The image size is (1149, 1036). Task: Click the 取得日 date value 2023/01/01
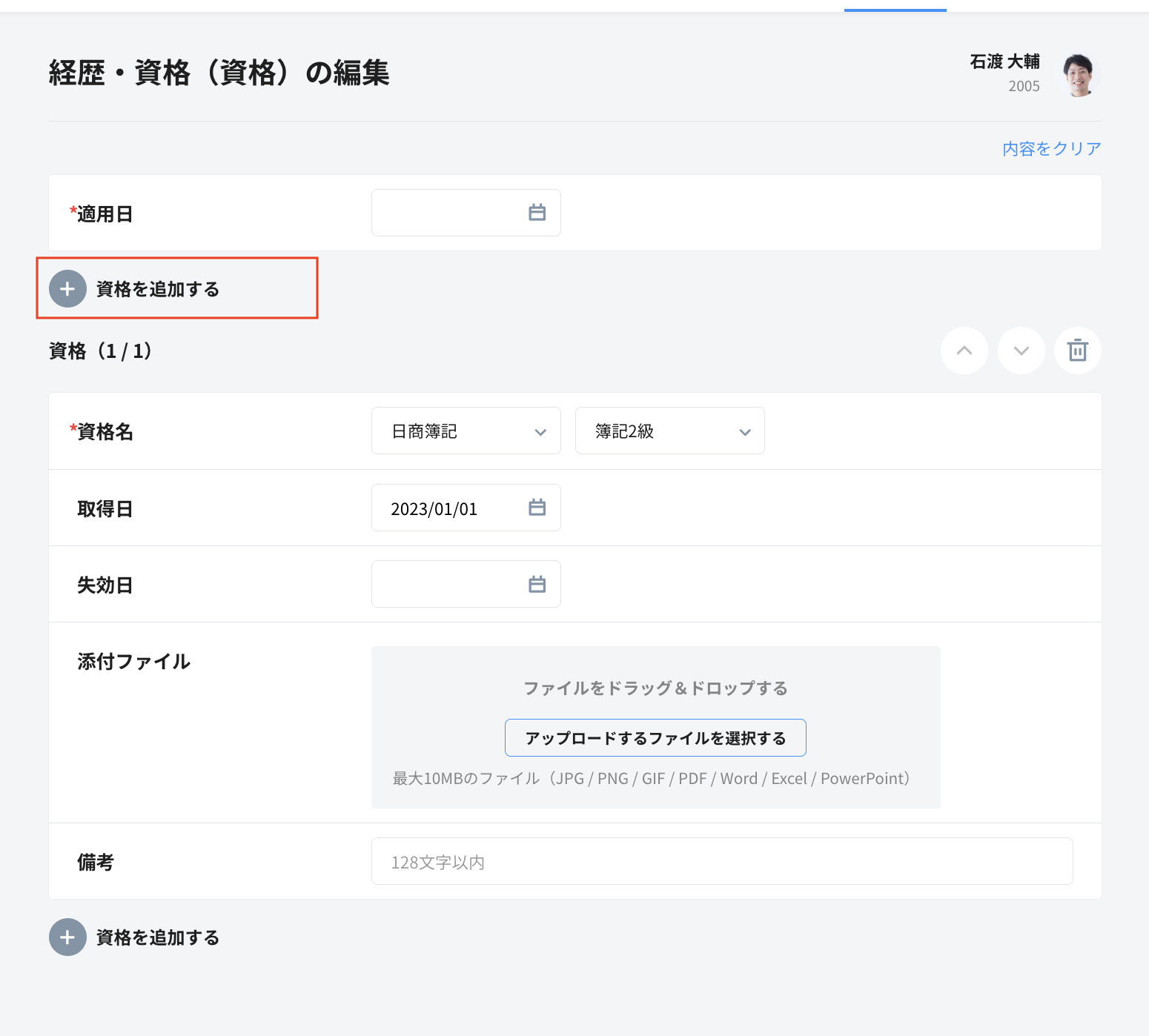pos(434,509)
